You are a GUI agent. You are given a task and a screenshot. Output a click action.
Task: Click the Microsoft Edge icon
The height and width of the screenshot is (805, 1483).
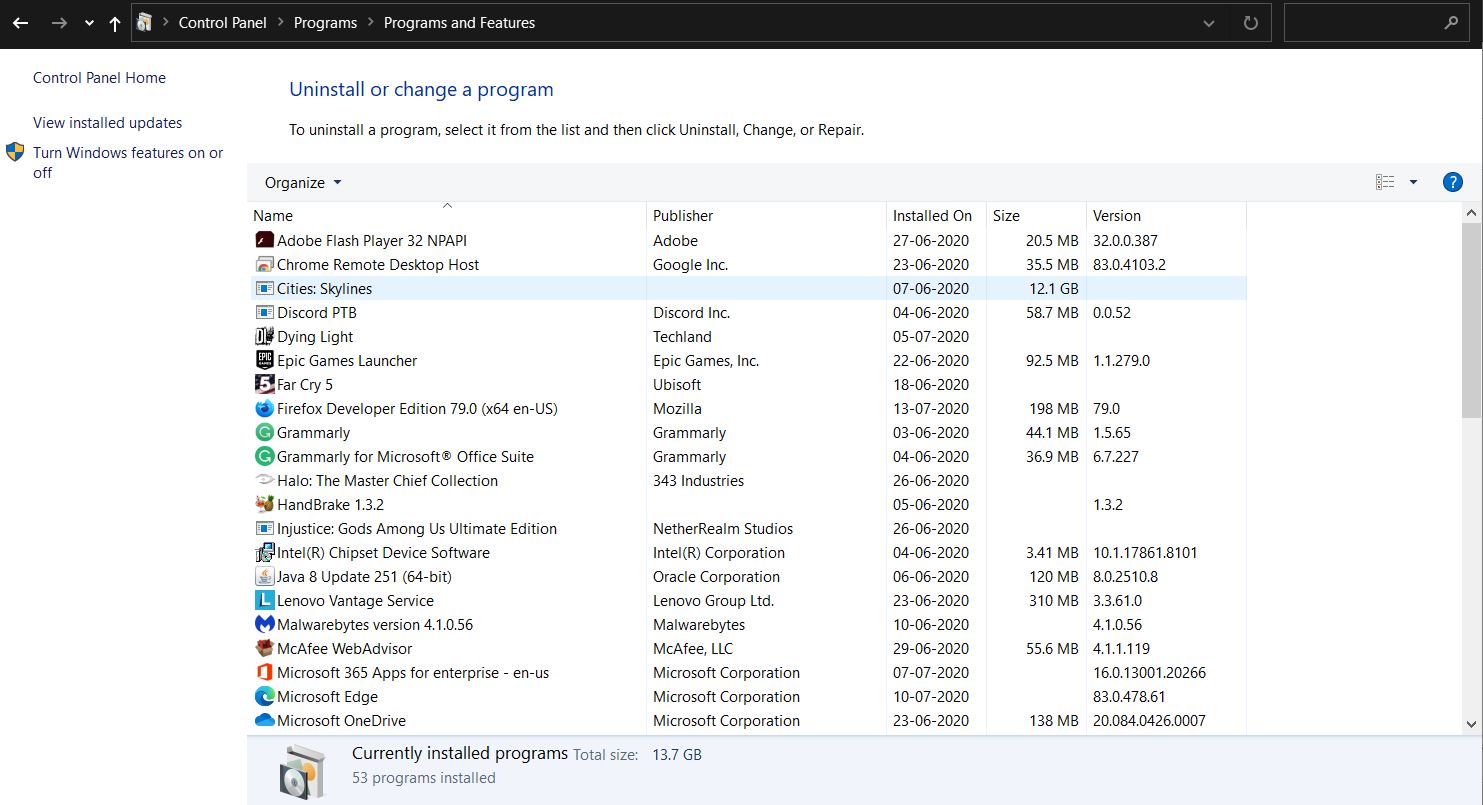point(264,696)
